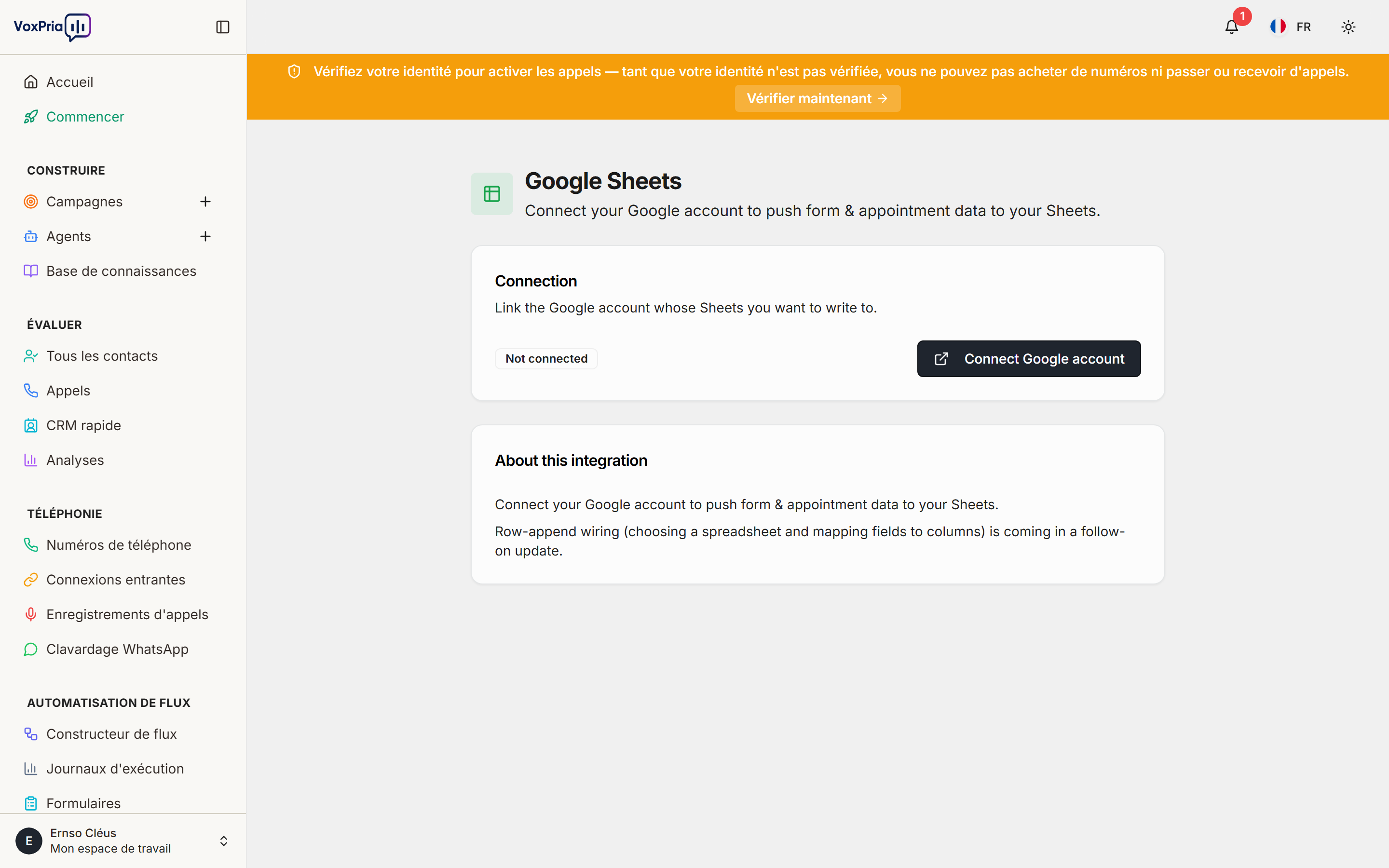This screenshot has height=868, width=1389.
Task: Open the FR language selector
Action: 1291,27
